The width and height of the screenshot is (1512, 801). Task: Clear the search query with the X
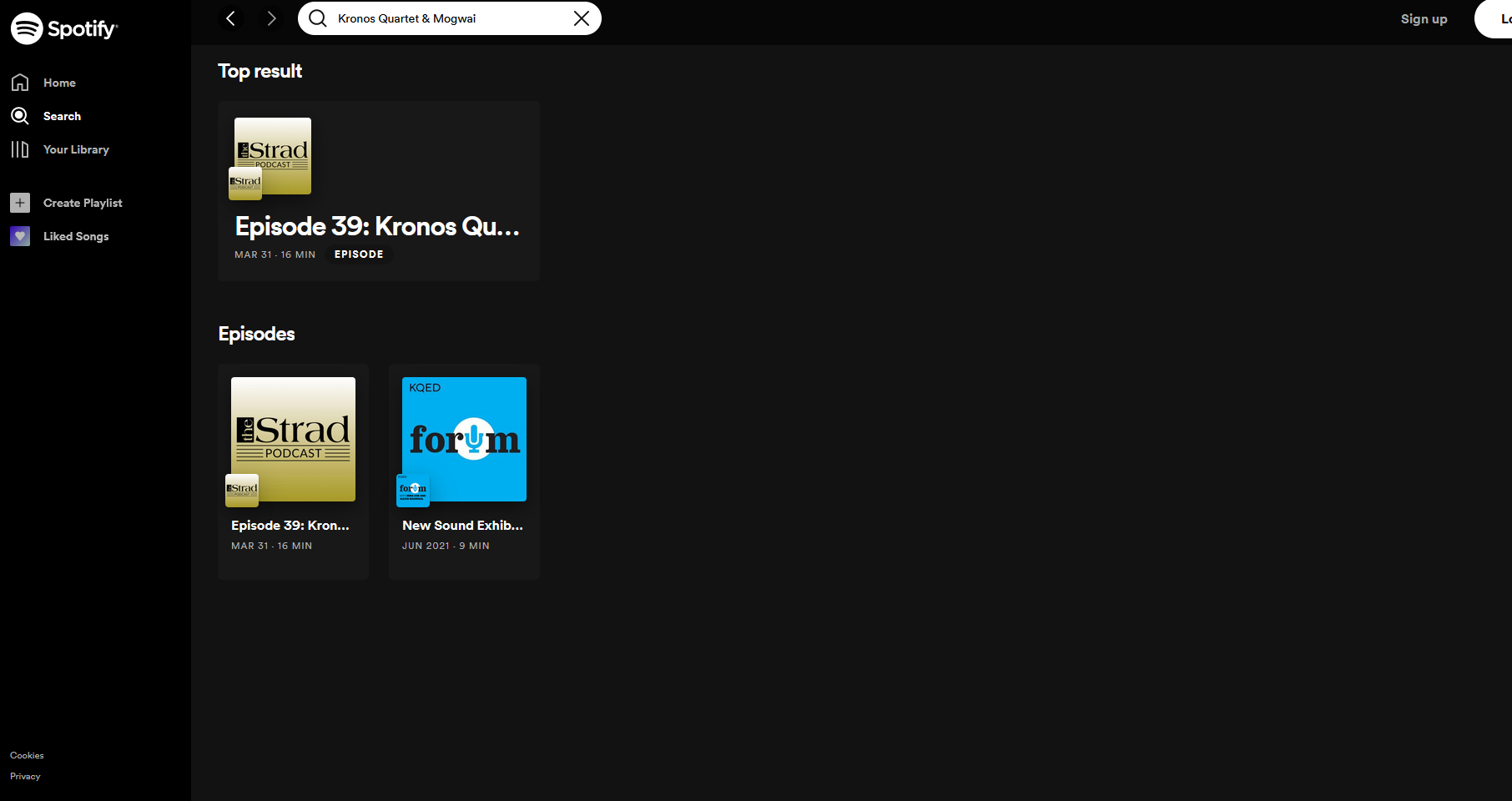582,18
